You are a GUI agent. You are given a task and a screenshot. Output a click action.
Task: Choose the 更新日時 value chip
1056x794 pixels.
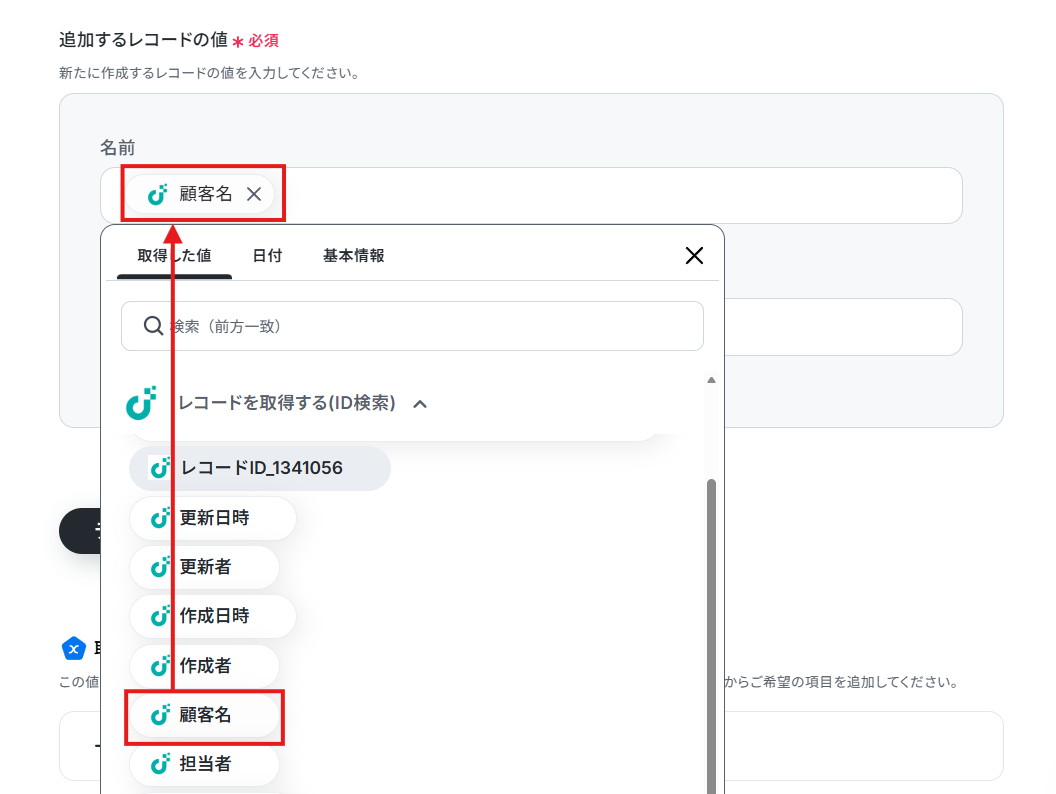213,518
